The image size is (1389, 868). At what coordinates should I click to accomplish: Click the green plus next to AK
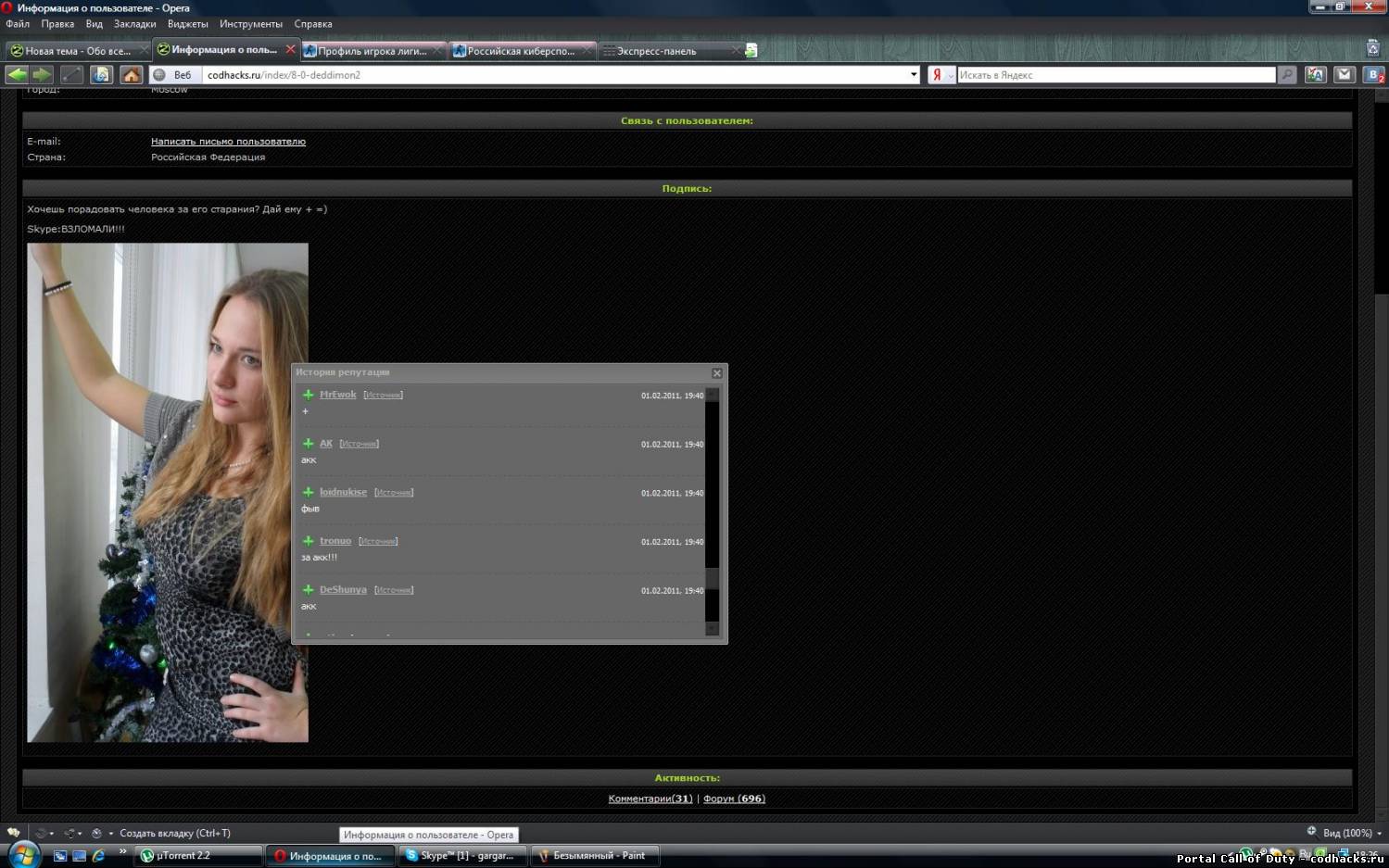point(308,444)
